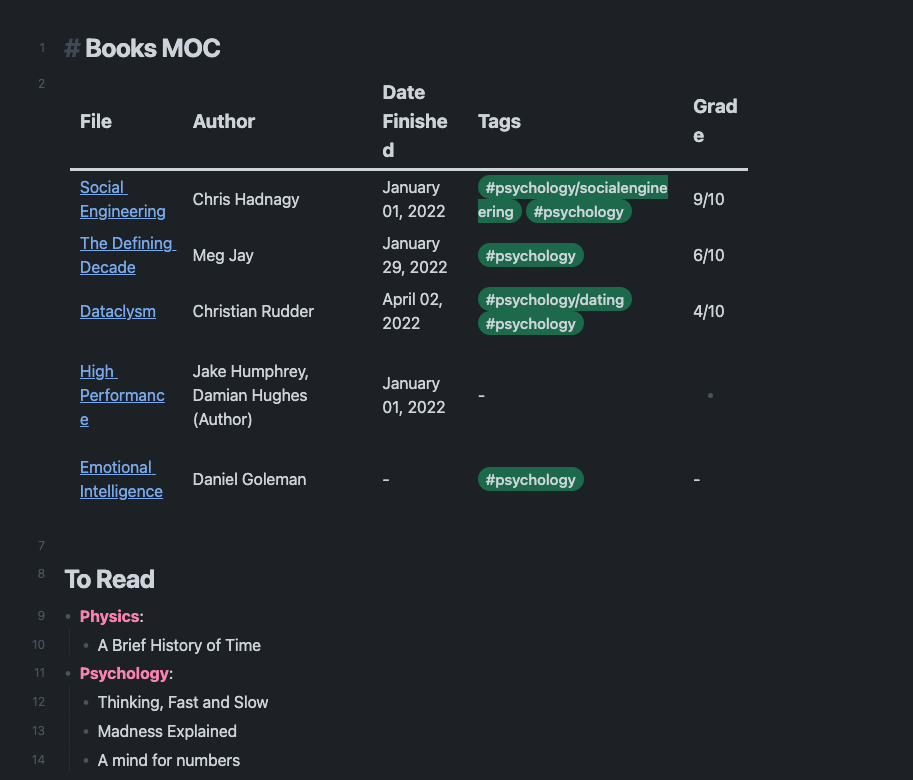Open the High Performance note link
913x780 pixels.
122,395
